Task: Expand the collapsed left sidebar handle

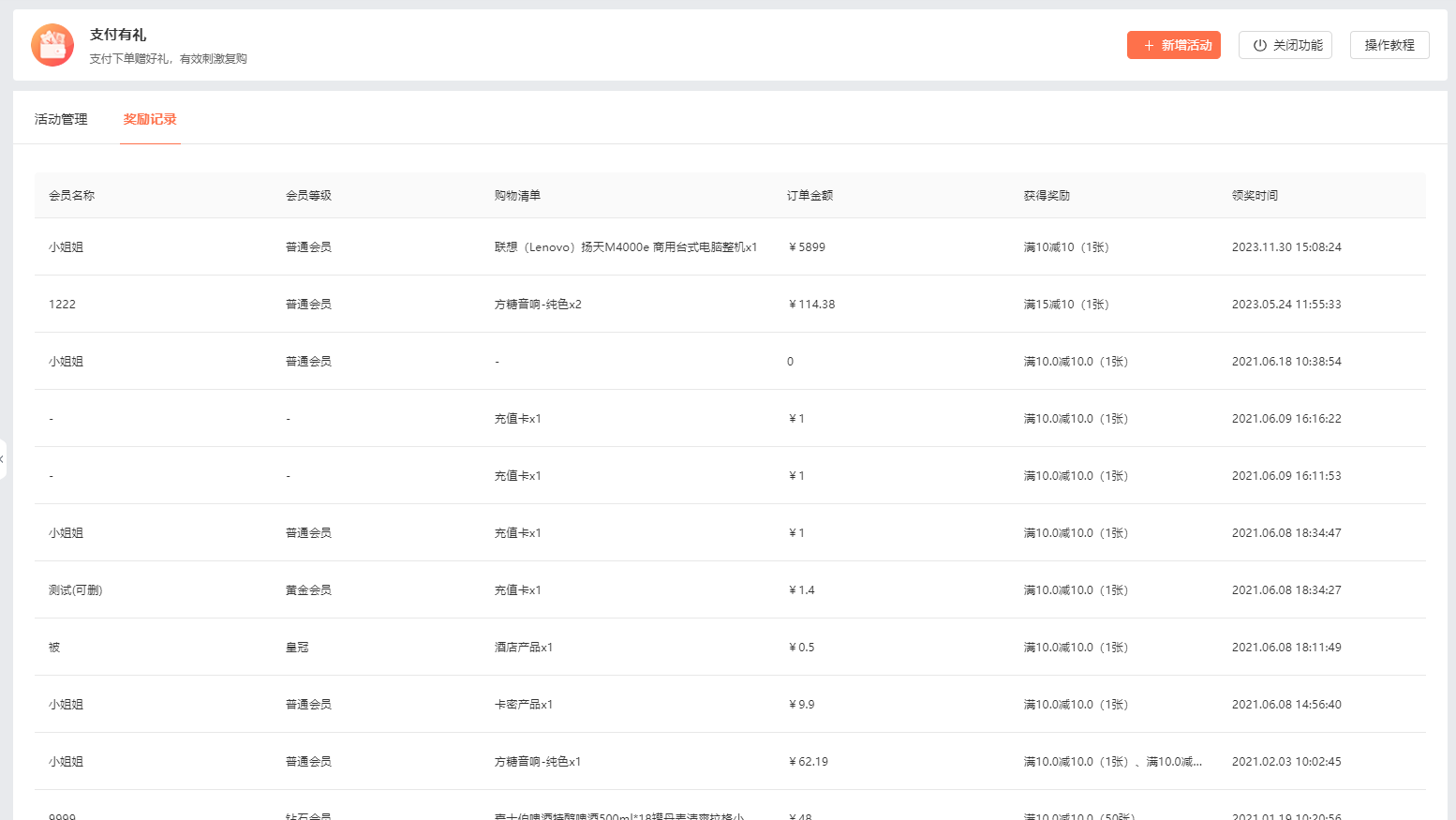Action: (x=3, y=459)
